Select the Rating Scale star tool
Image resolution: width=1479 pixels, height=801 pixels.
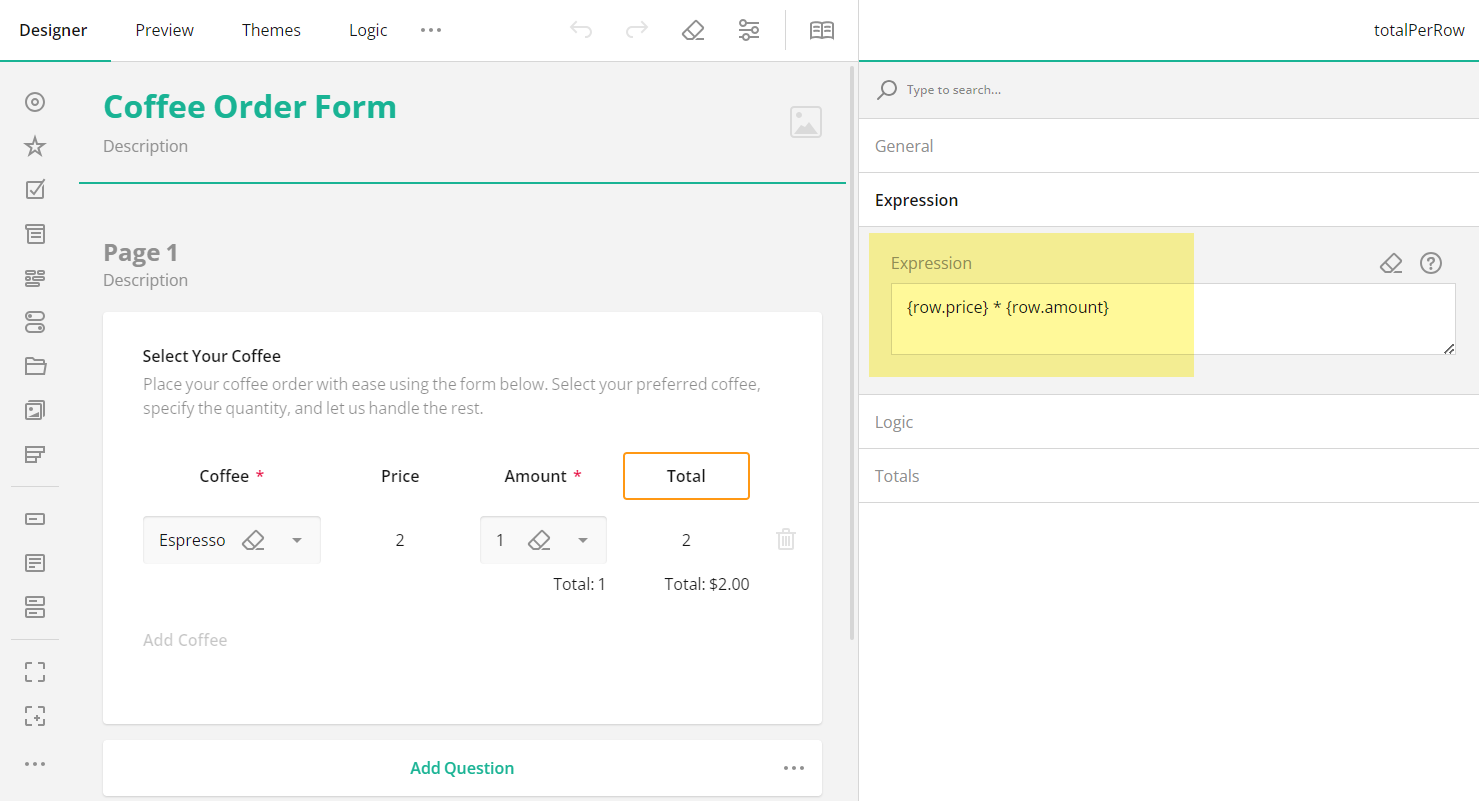(35, 145)
